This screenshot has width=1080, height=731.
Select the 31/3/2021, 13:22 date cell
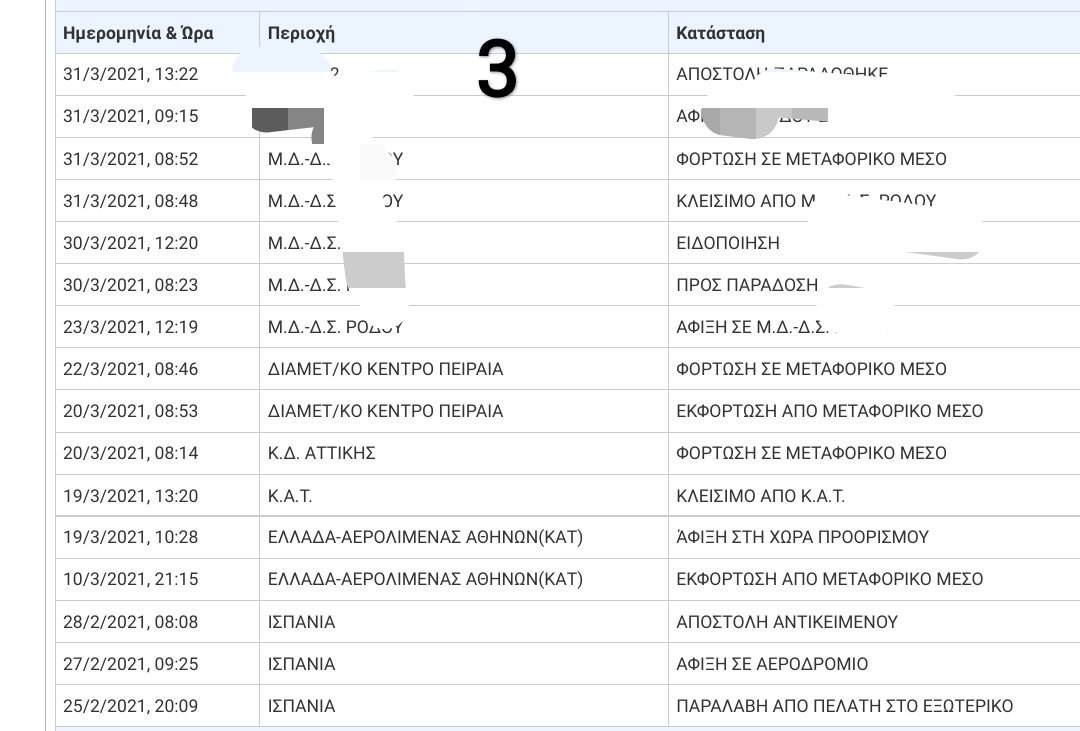(x=130, y=74)
